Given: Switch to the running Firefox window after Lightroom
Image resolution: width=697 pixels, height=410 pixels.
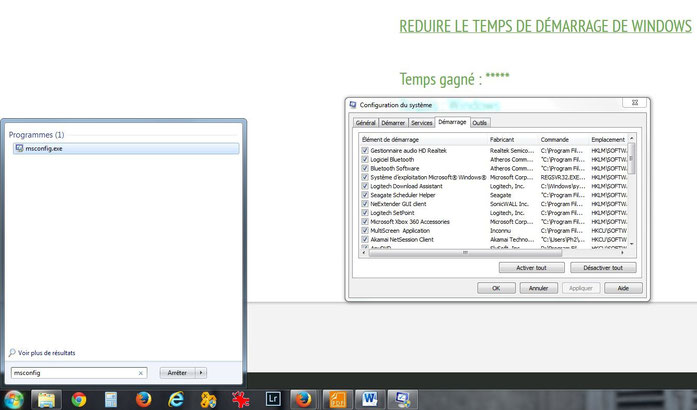Looking at the screenshot, I should point(304,399).
